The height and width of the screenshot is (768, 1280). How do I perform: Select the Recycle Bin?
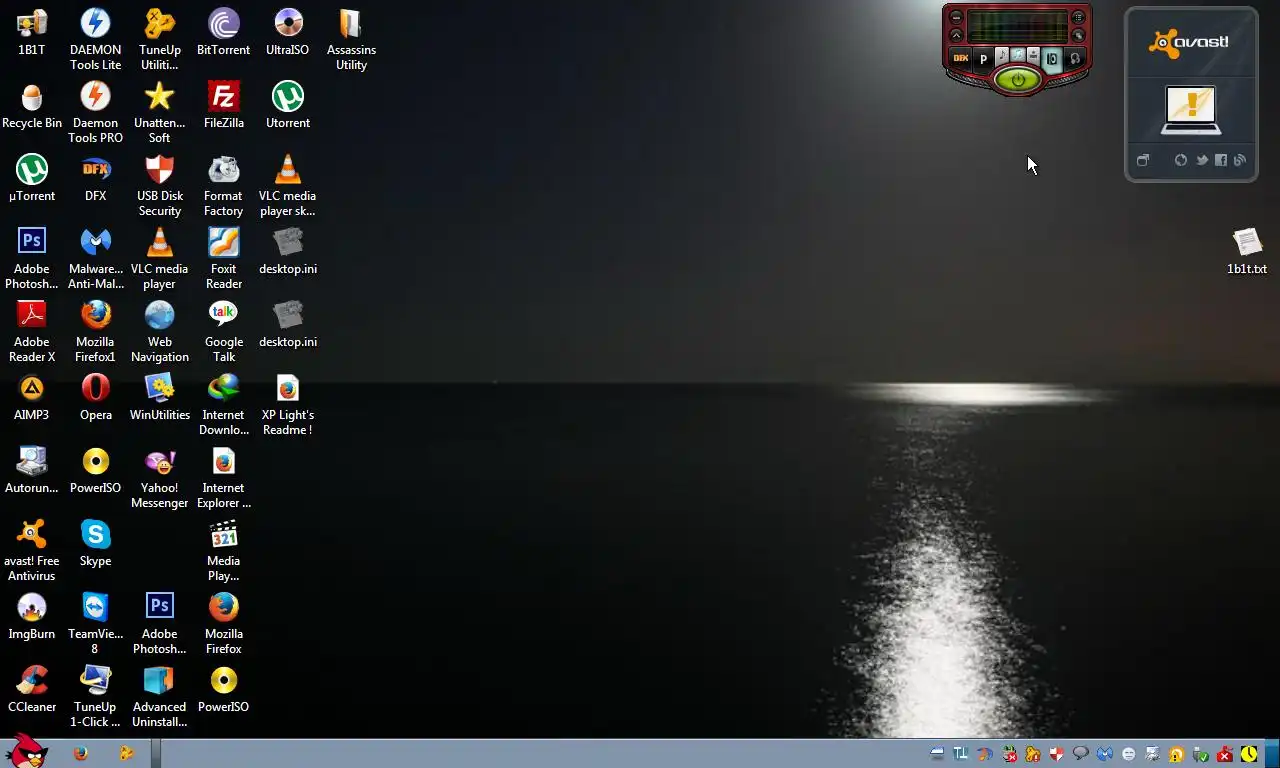point(32,104)
